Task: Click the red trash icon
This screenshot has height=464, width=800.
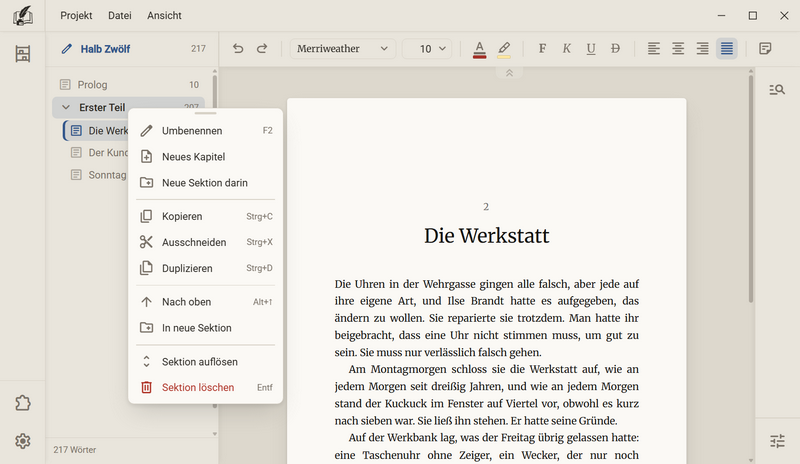Action: [146, 387]
